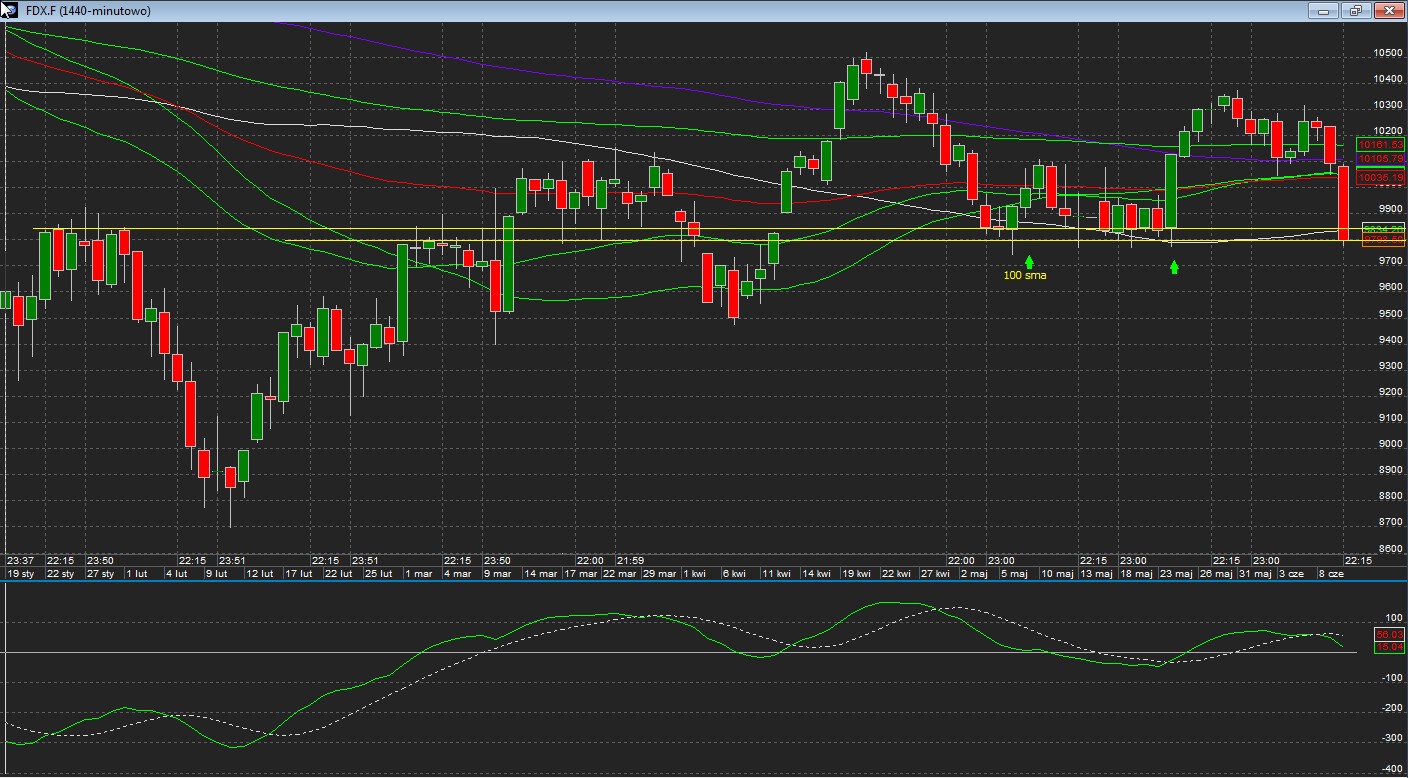1408x778 pixels.
Task: Click the FDX.F chart window icon
Action: pos(11,10)
